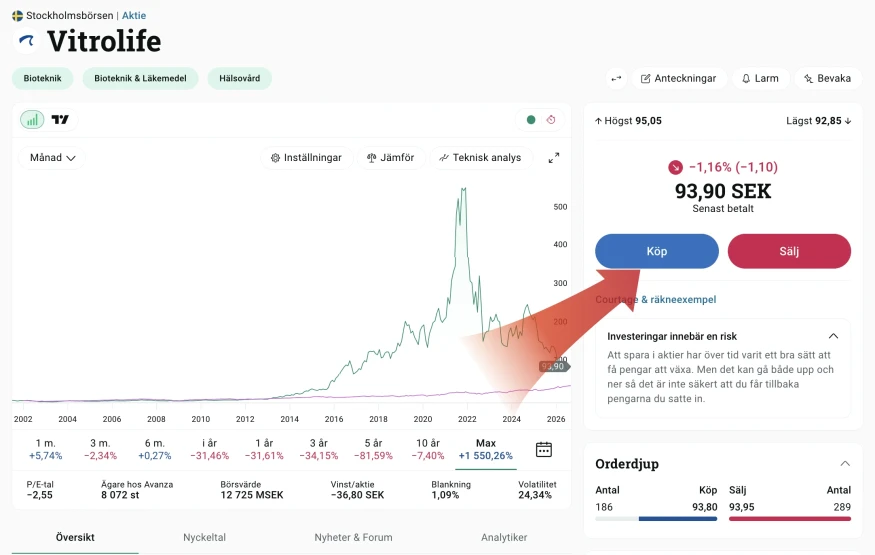Click Jämför compare scale icon button

click(391, 158)
